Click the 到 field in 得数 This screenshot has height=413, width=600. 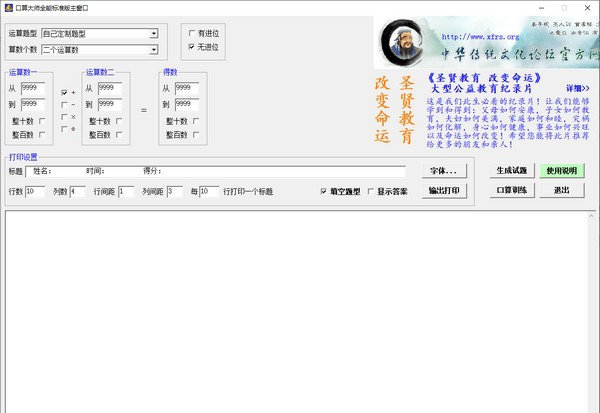[187, 104]
